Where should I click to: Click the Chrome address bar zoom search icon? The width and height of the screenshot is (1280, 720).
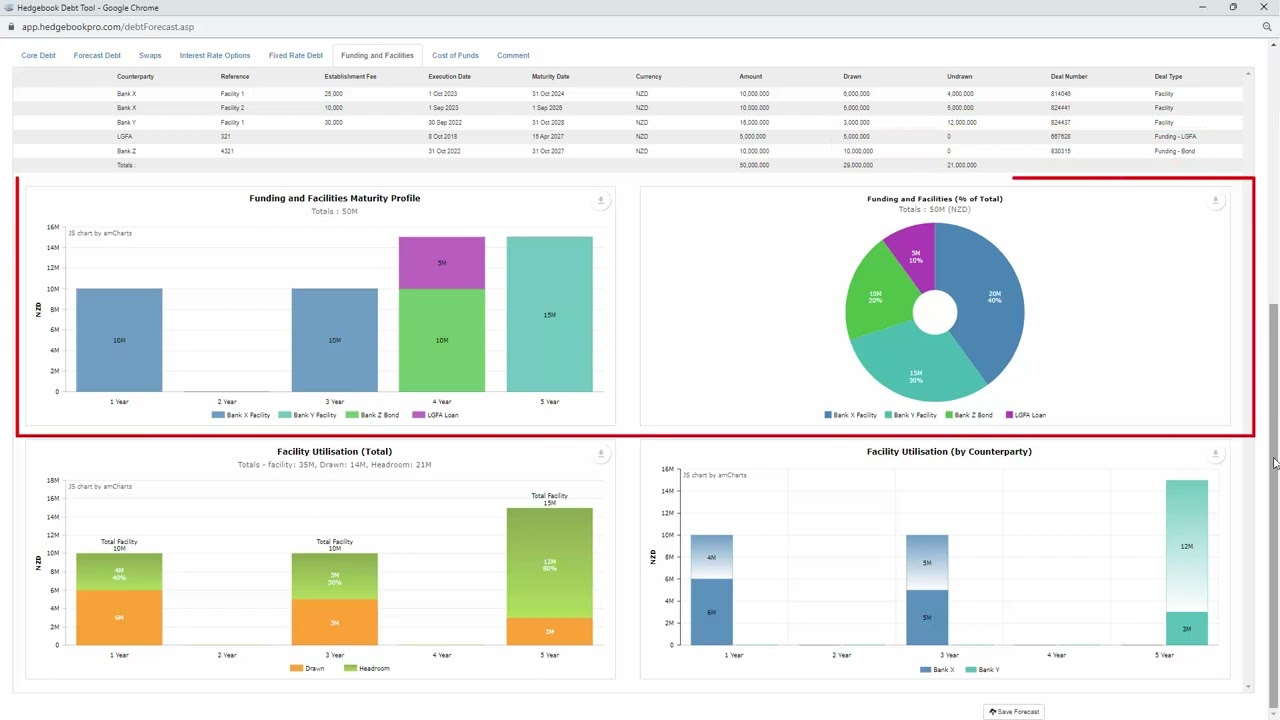click(x=1266, y=27)
